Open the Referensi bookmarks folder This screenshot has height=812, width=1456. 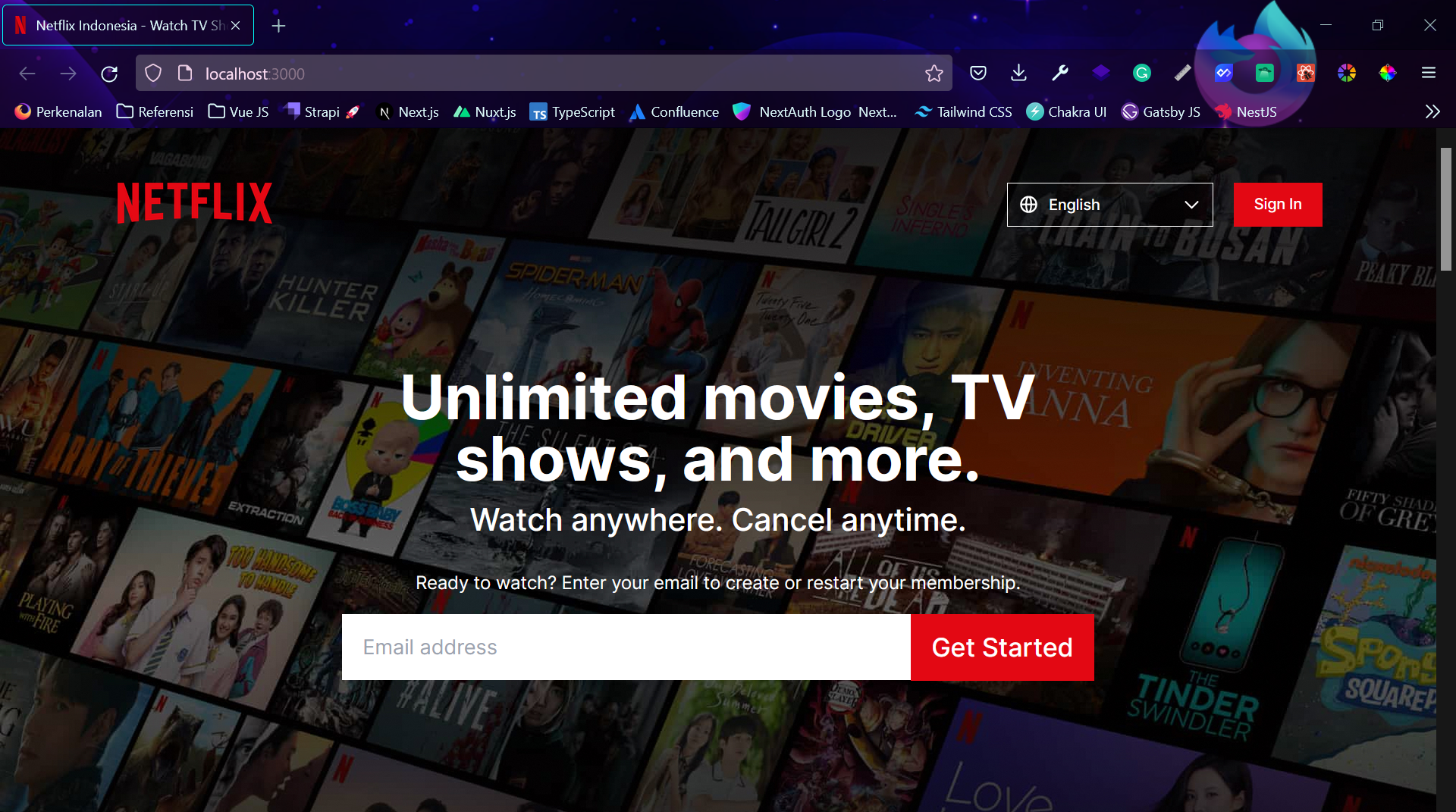[155, 111]
